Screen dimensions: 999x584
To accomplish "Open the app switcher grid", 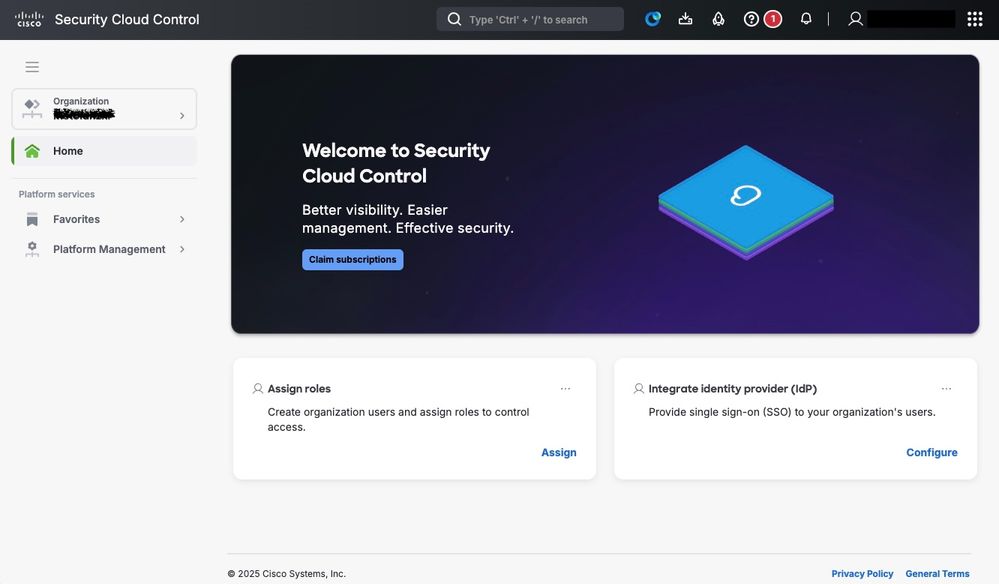I will coord(975,19).
